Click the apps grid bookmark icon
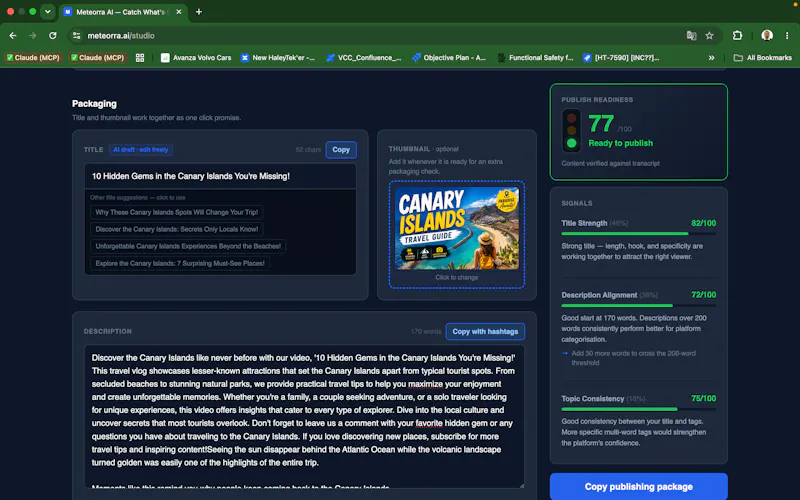Image resolution: width=800 pixels, height=500 pixels. coord(140,58)
